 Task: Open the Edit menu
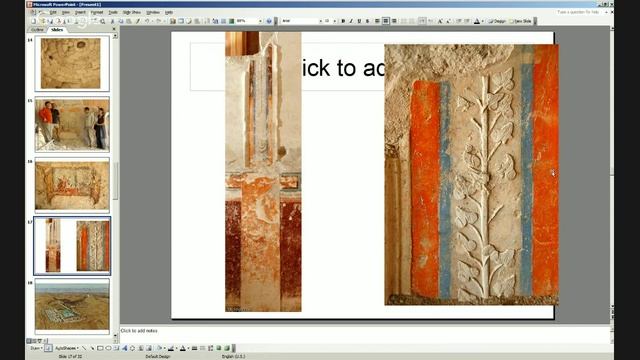point(53,12)
